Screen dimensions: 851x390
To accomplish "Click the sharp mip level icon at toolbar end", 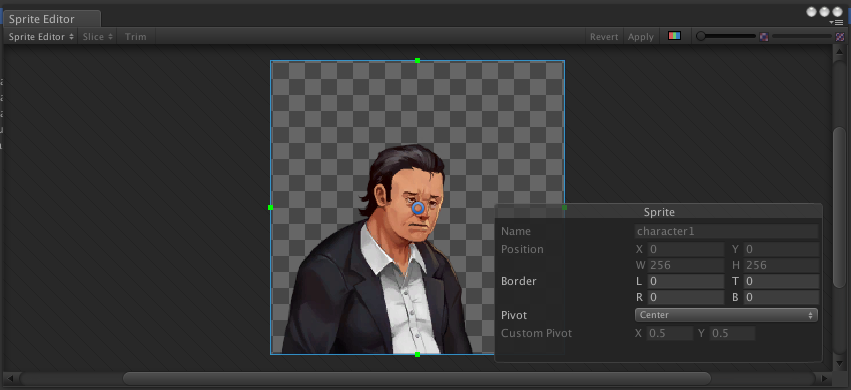I will (840, 37).
